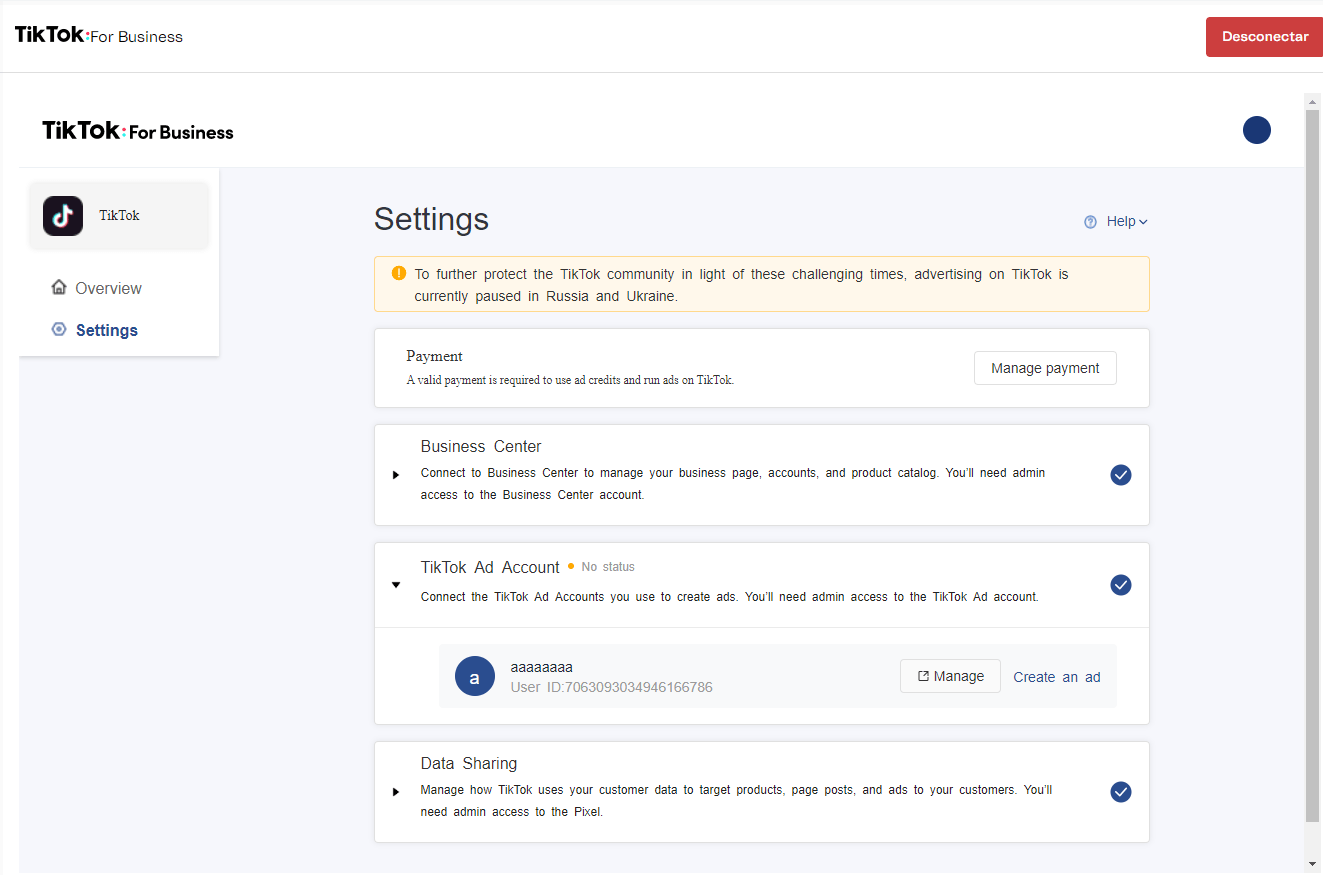Click the TikTok app logo icon in sidebar
The height and width of the screenshot is (875, 1323).
(63, 215)
